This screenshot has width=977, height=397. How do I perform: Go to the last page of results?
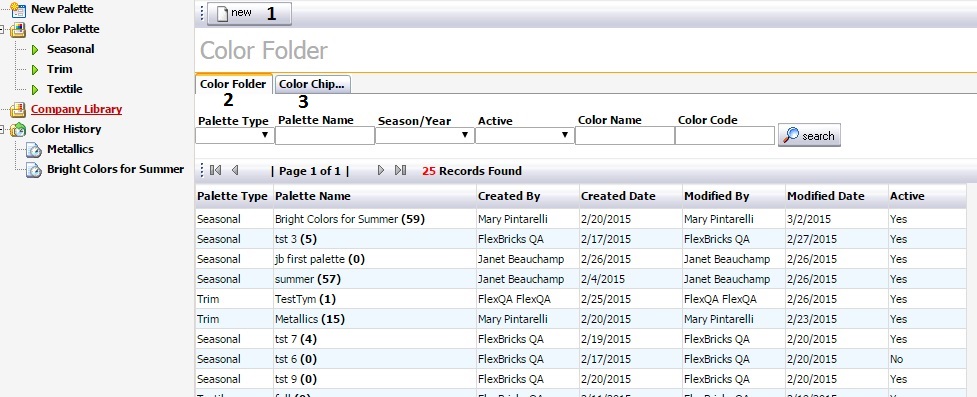click(x=401, y=170)
